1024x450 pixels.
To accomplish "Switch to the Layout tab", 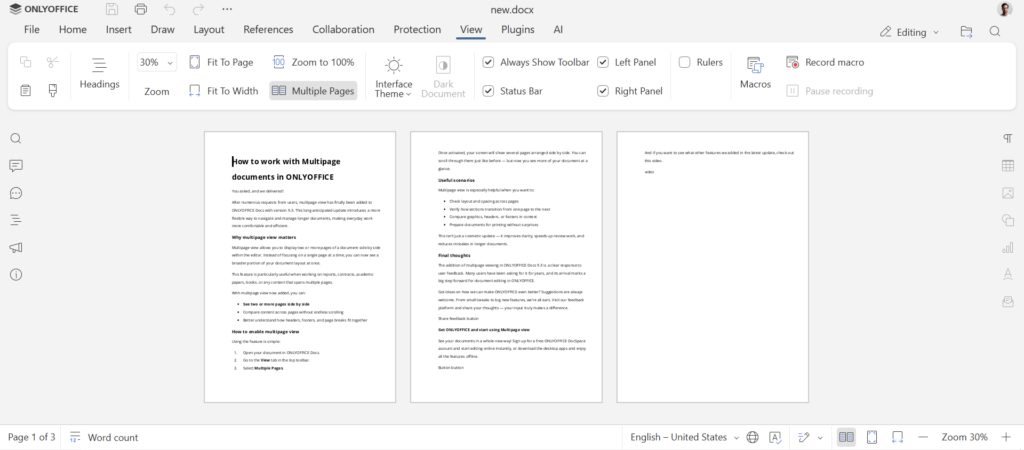I will click(x=209, y=29).
